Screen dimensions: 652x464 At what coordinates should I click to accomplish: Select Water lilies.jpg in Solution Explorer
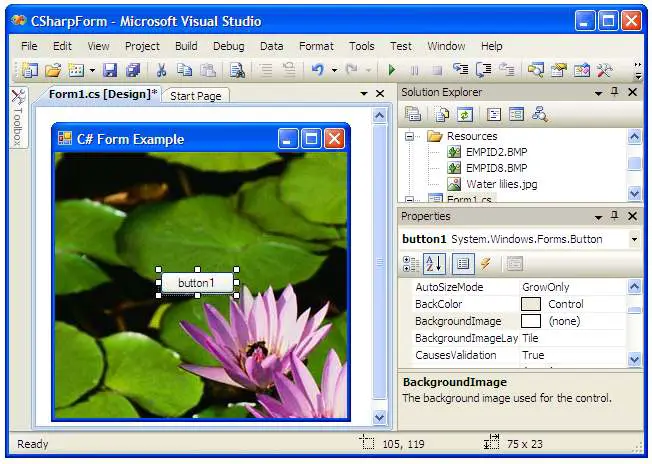point(502,184)
